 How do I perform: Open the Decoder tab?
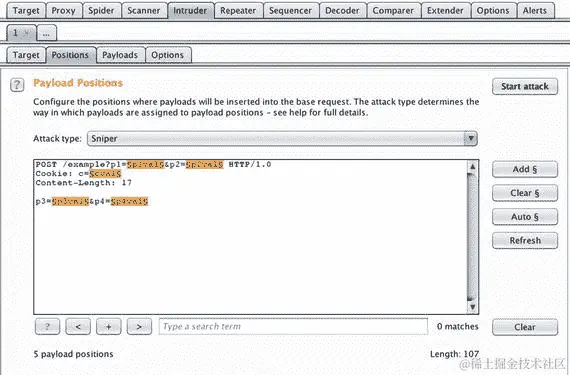tap(342, 11)
